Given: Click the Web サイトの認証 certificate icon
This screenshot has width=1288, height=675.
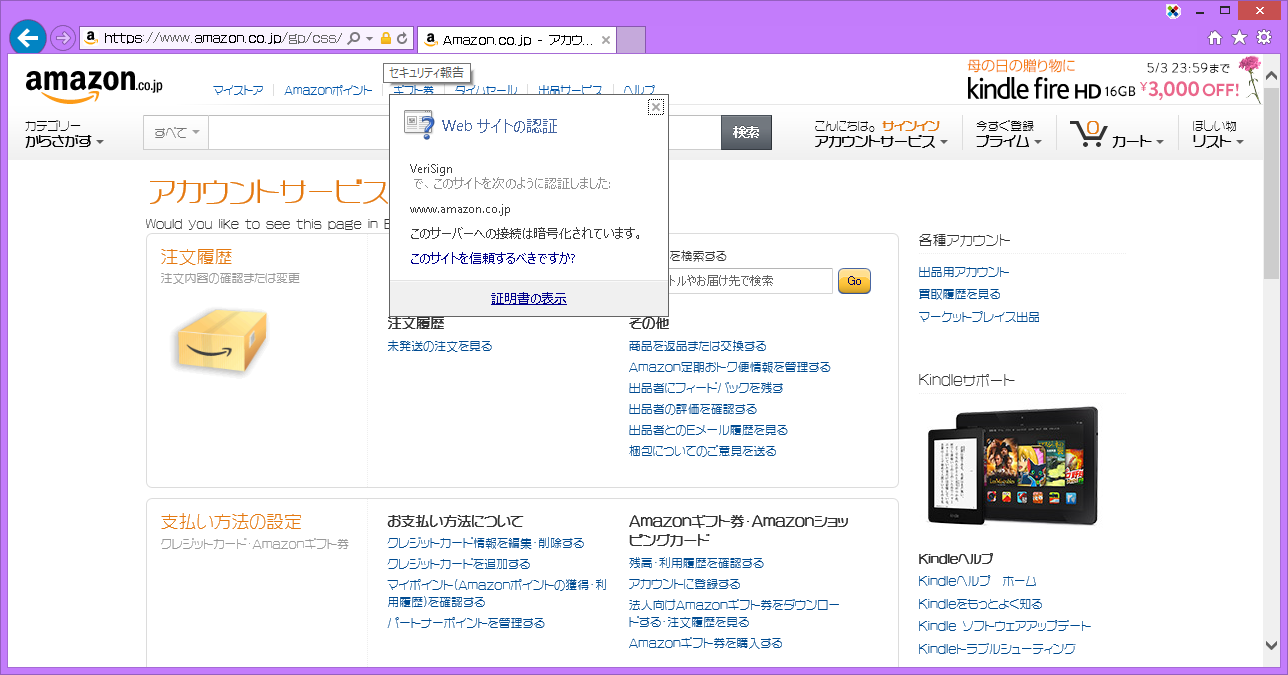Looking at the screenshot, I should (419, 125).
